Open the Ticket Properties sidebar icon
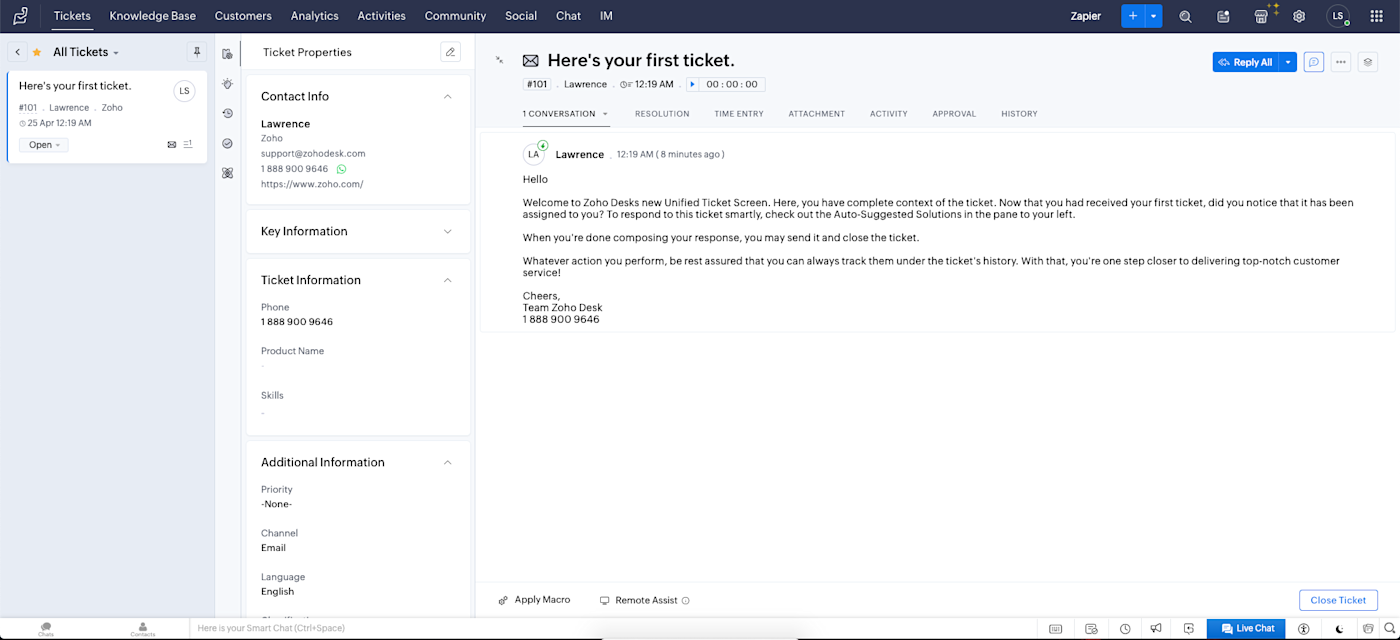1400x640 pixels. tap(228, 53)
